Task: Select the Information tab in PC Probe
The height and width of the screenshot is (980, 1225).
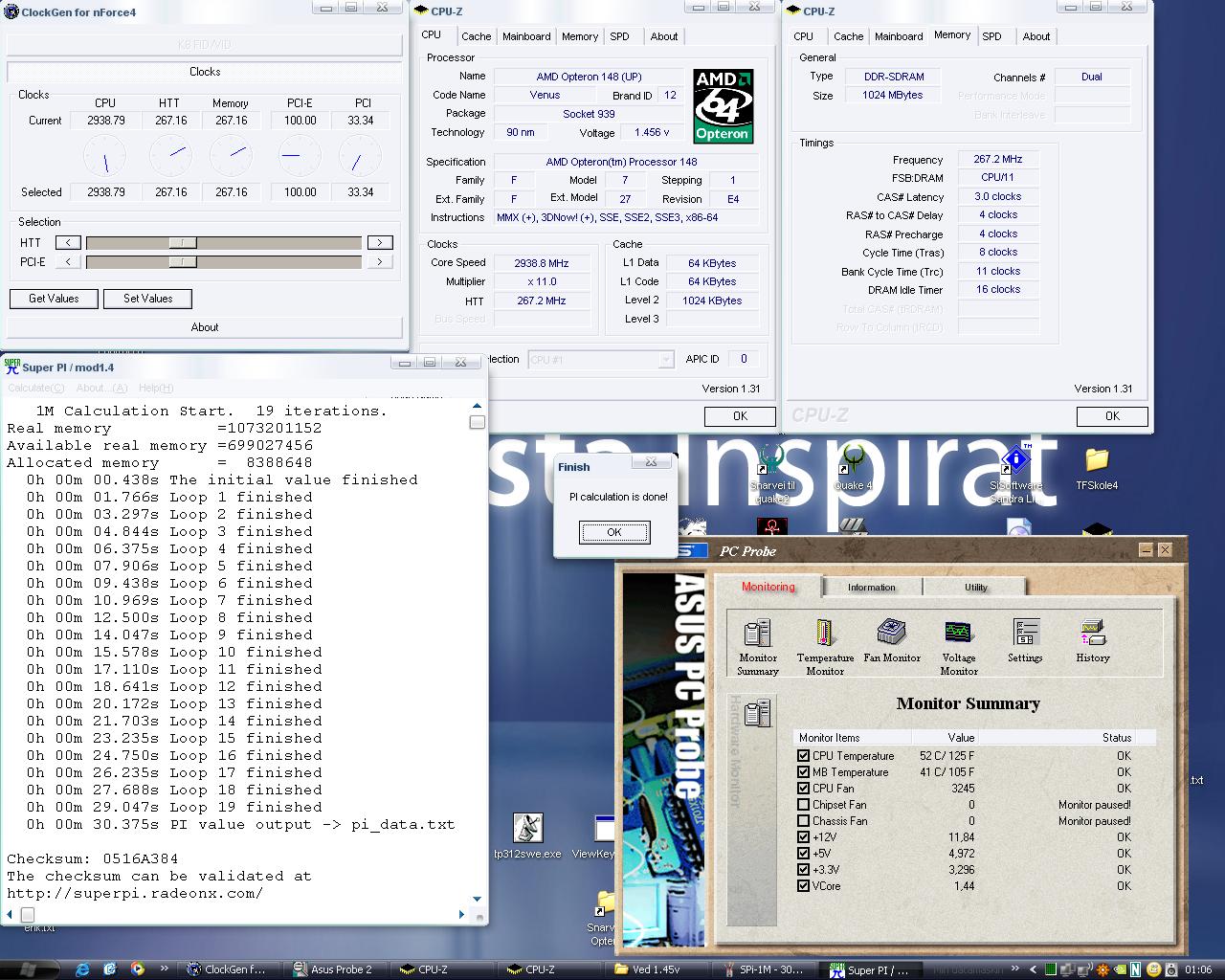Action: pos(871,587)
